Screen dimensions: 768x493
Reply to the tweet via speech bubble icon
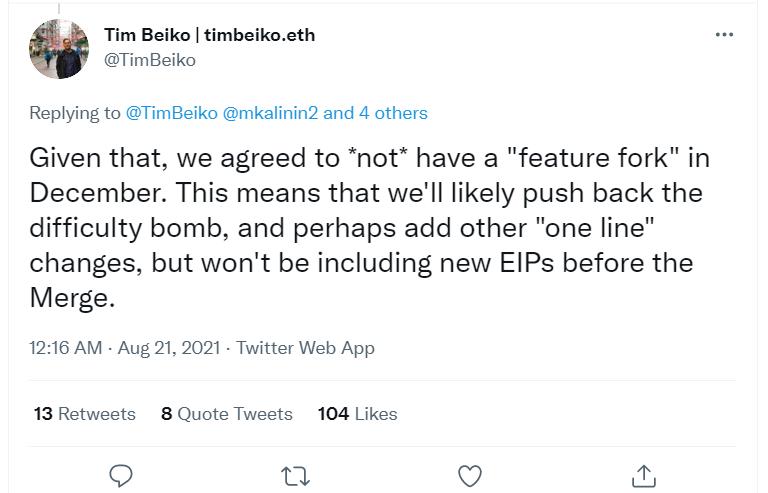(121, 476)
